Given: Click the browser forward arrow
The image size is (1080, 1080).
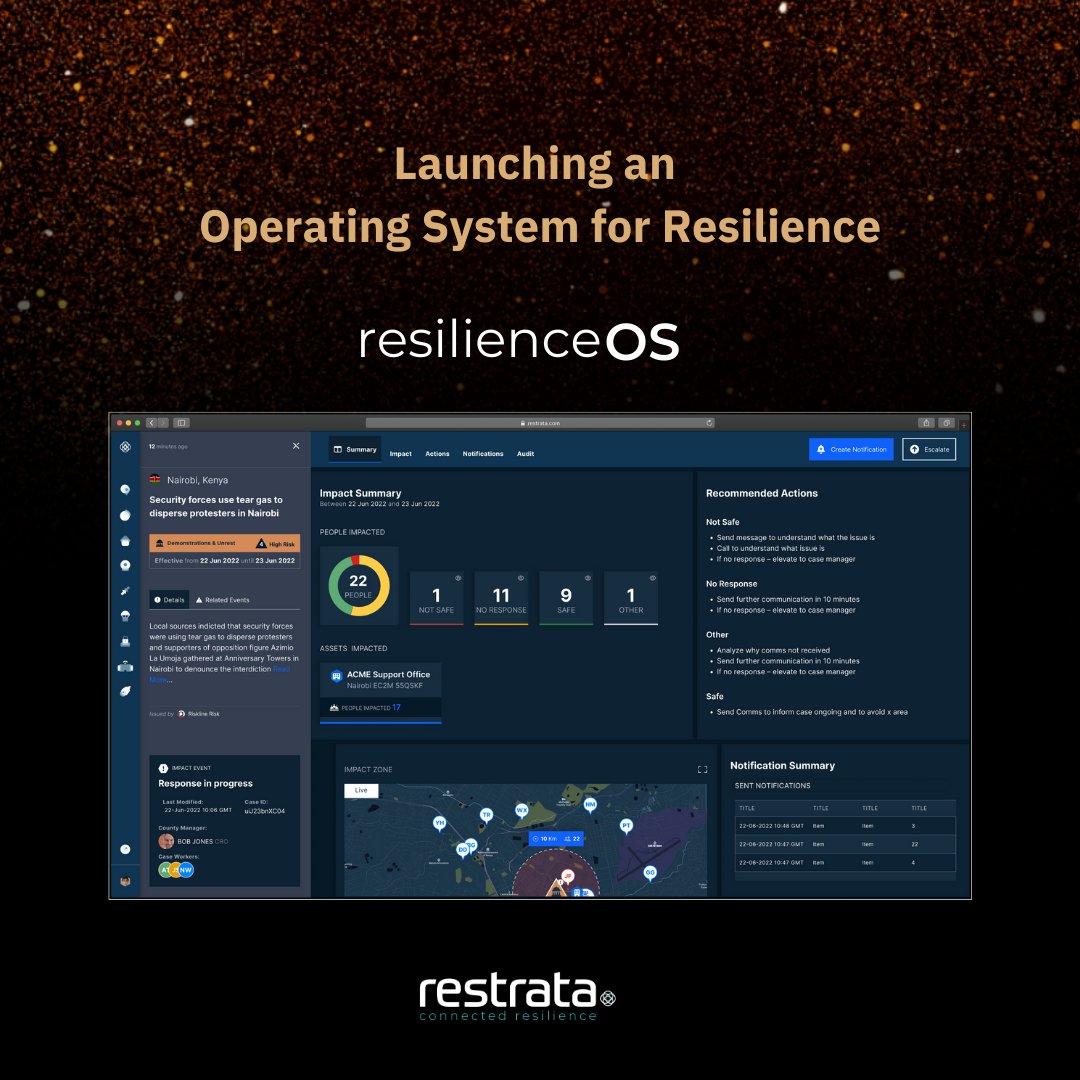Looking at the screenshot, I should [x=163, y=423].
